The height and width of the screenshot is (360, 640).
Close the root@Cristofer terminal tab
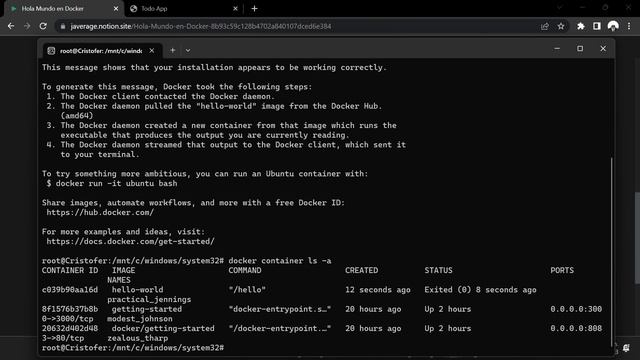[152, 51]
